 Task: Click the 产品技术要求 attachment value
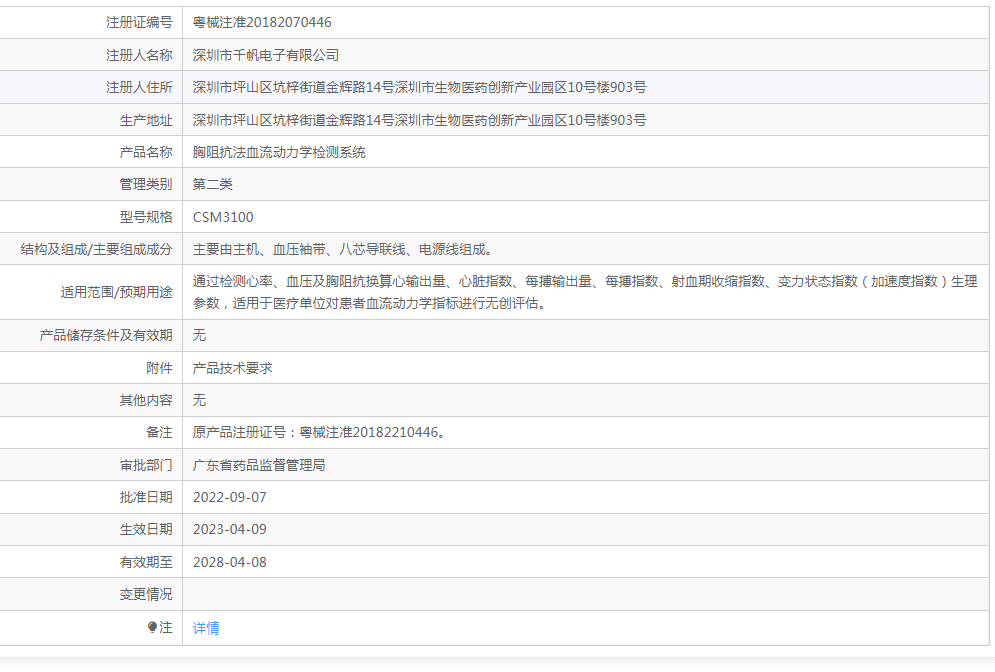[232, 368]
